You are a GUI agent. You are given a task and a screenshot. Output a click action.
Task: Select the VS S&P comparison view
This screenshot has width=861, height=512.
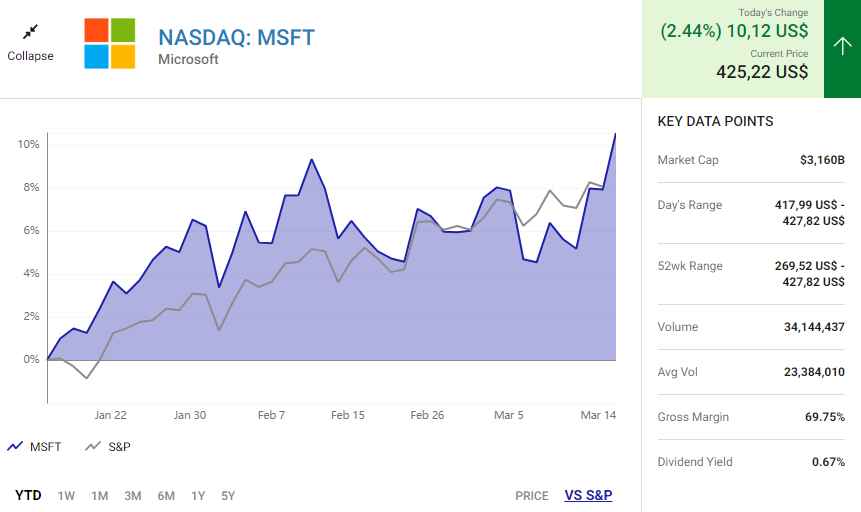pos(588,495)
